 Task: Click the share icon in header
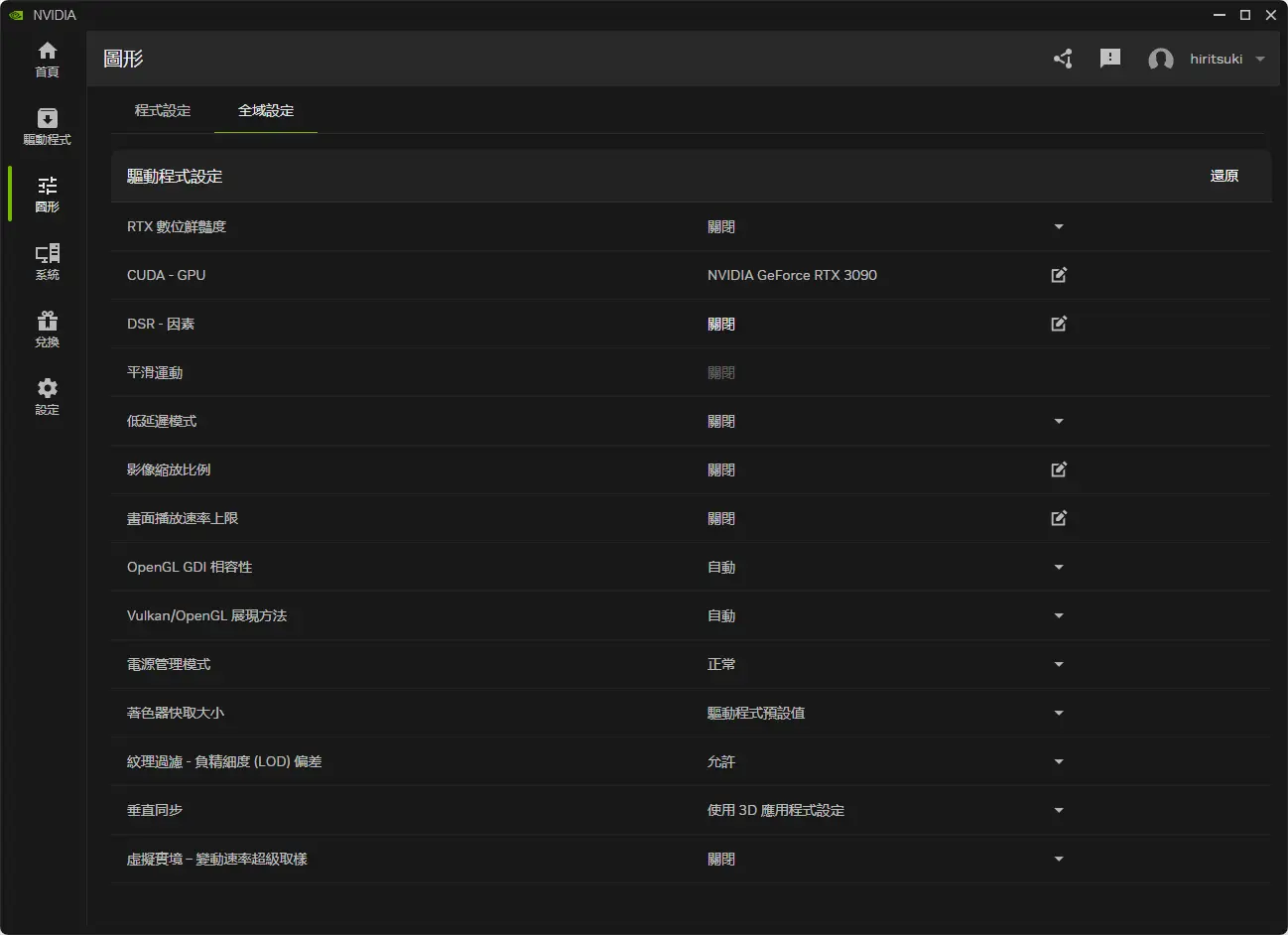click(x=1063, y=59)
